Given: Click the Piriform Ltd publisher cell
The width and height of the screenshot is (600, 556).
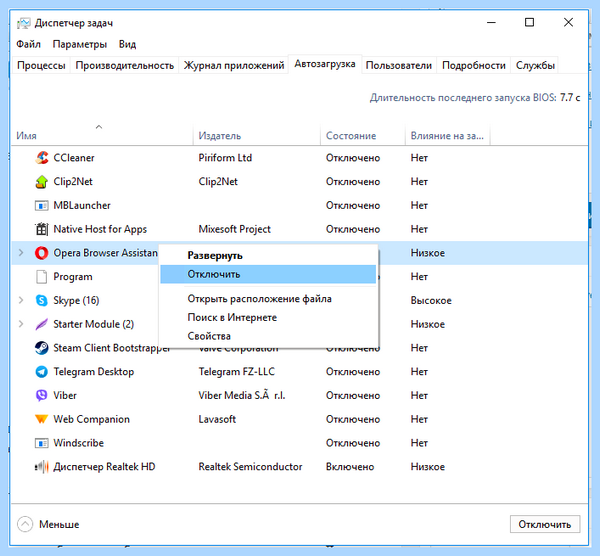Looking at the screenshot, I should click(225, 158).
